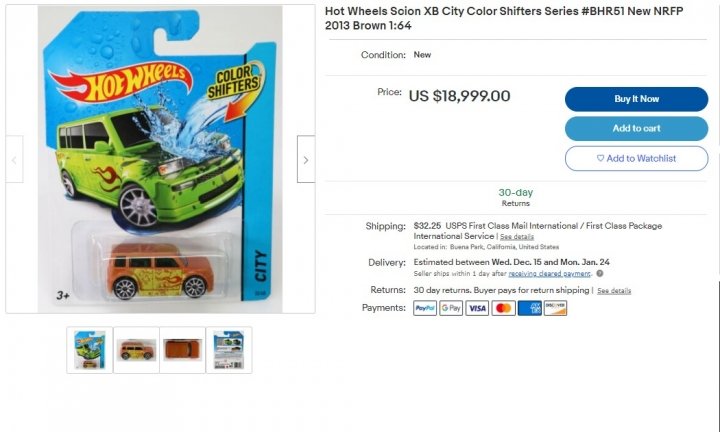The width and height of the screenshot is (720, 432).
Task: Select the side view car thumbnail
Action: pyautogui.click(x=136, y=350)
